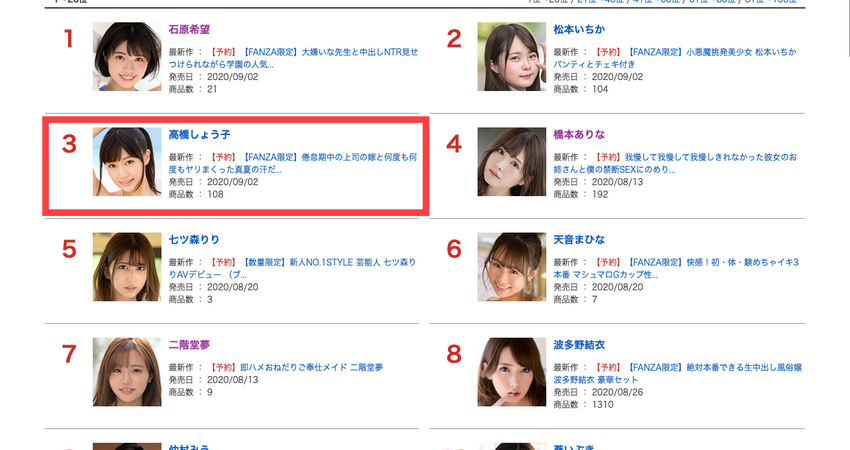This screenshot has width=850, height=450.
Task: Open the 七ツ森りり name link
Action: pos(194,240)
